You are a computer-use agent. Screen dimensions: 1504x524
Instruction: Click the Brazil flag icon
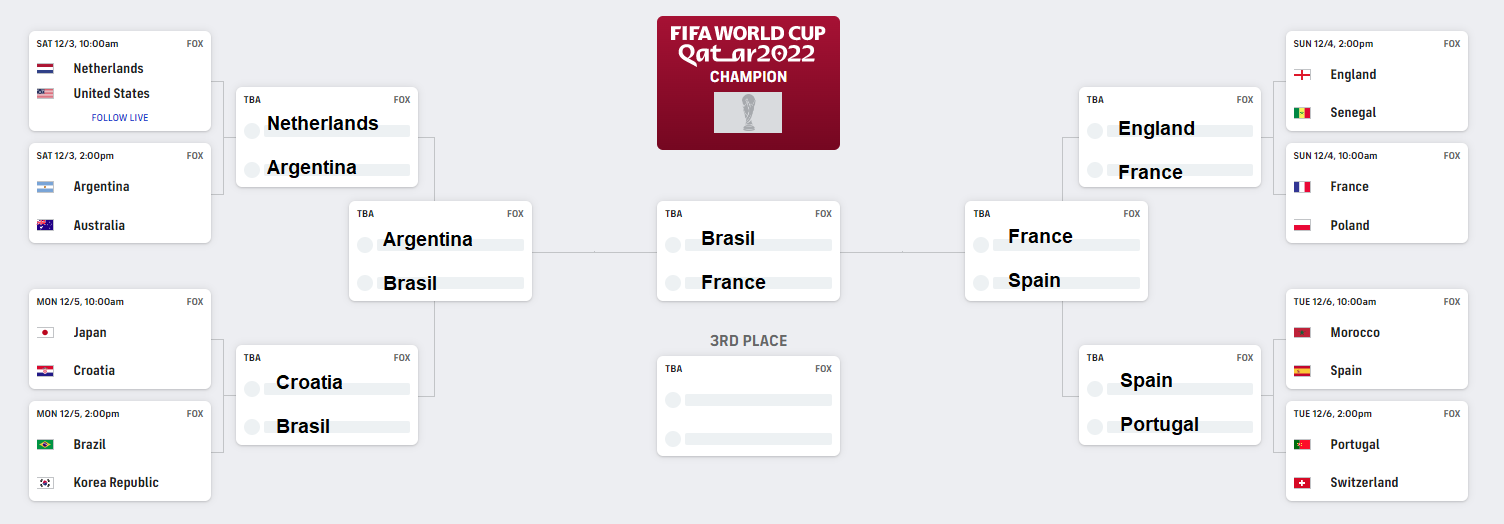45,445
